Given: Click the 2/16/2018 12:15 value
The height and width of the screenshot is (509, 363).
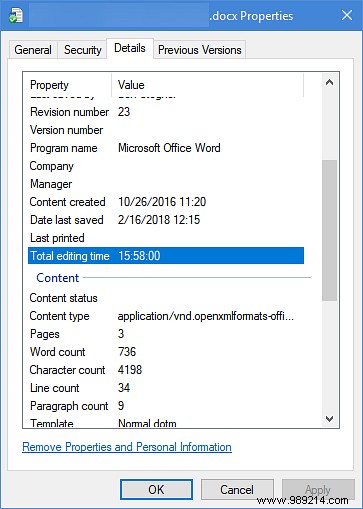Looking at the screenshot, I should click(159, 220).
